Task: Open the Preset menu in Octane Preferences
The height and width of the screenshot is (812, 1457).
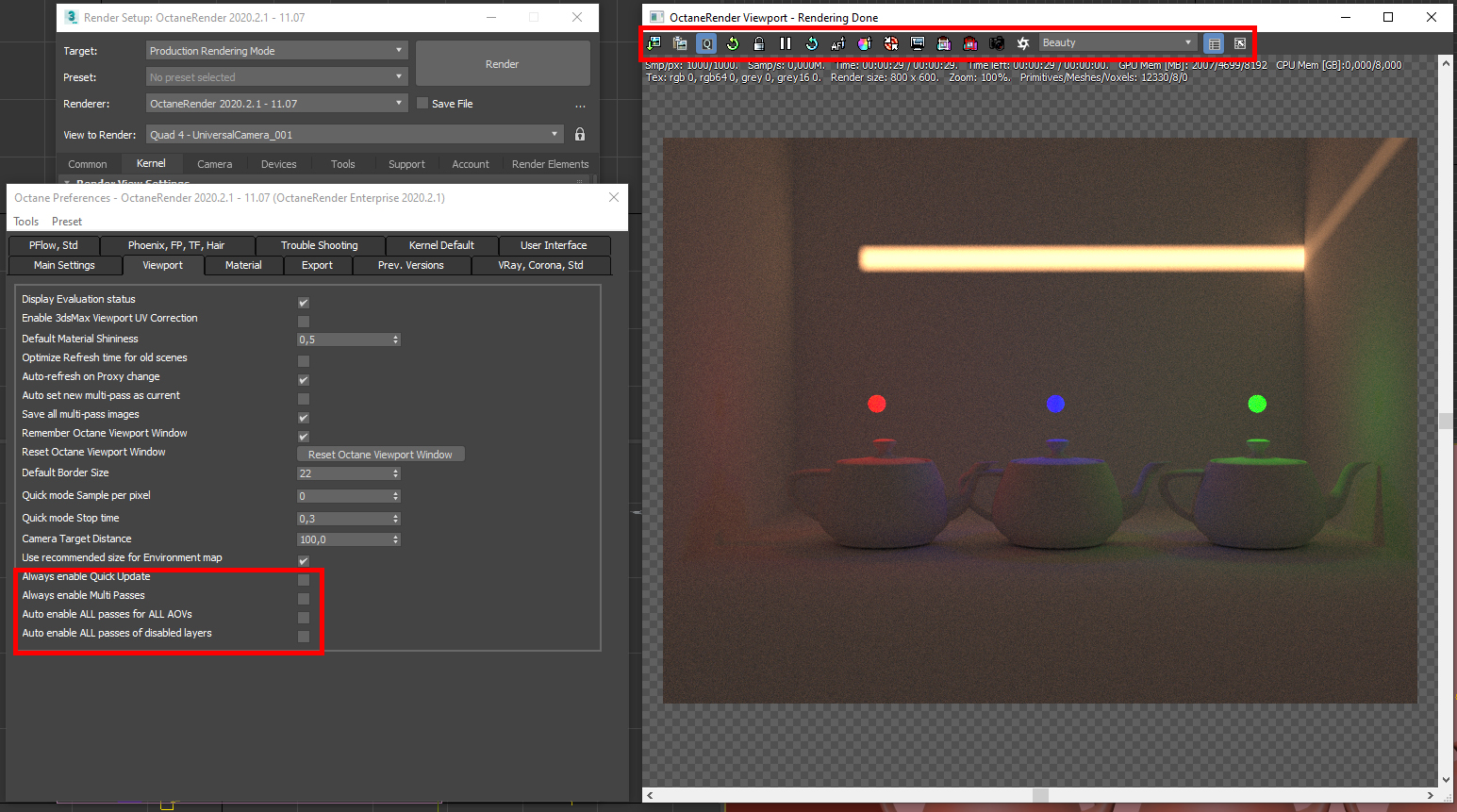Action: tap(67, 222)
